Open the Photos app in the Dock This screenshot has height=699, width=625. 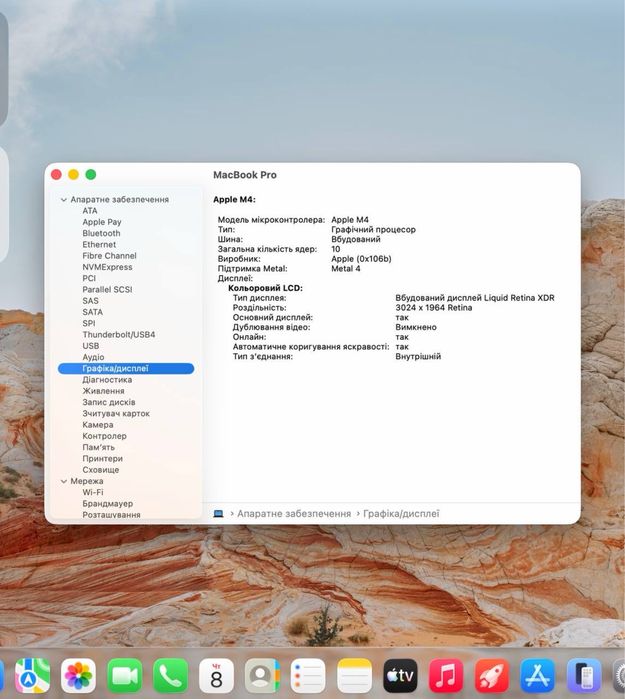coord(78,675)
